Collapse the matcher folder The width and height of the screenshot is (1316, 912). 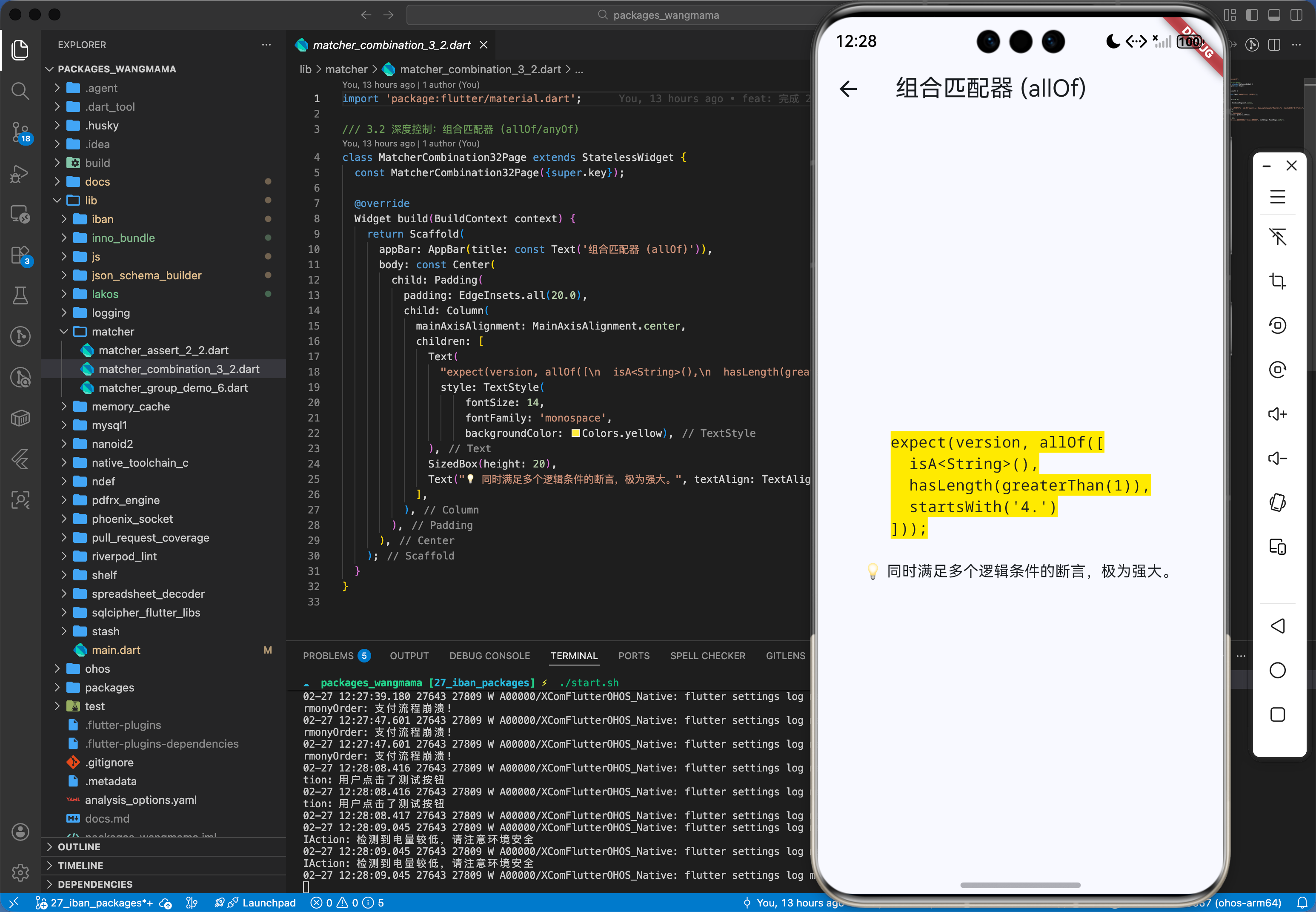(112, 331)
